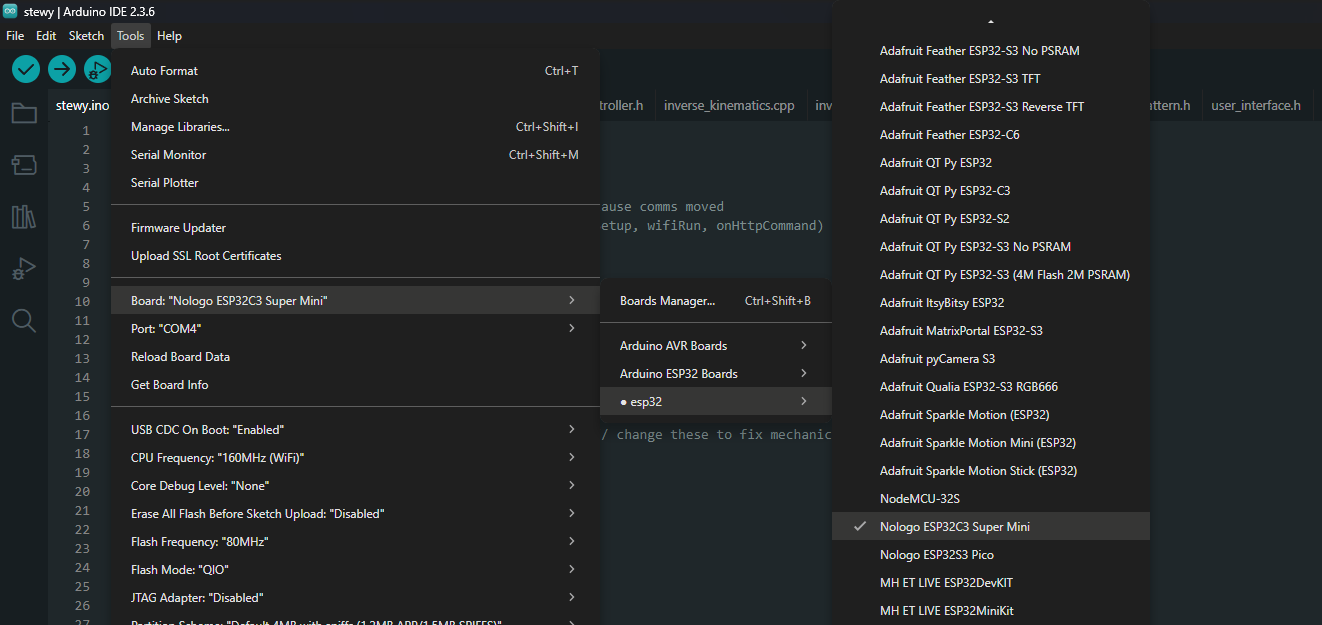The image size is (1322, 625).
Task: Expand the esp32 boards submenu
Action: (x=716, y=402)
